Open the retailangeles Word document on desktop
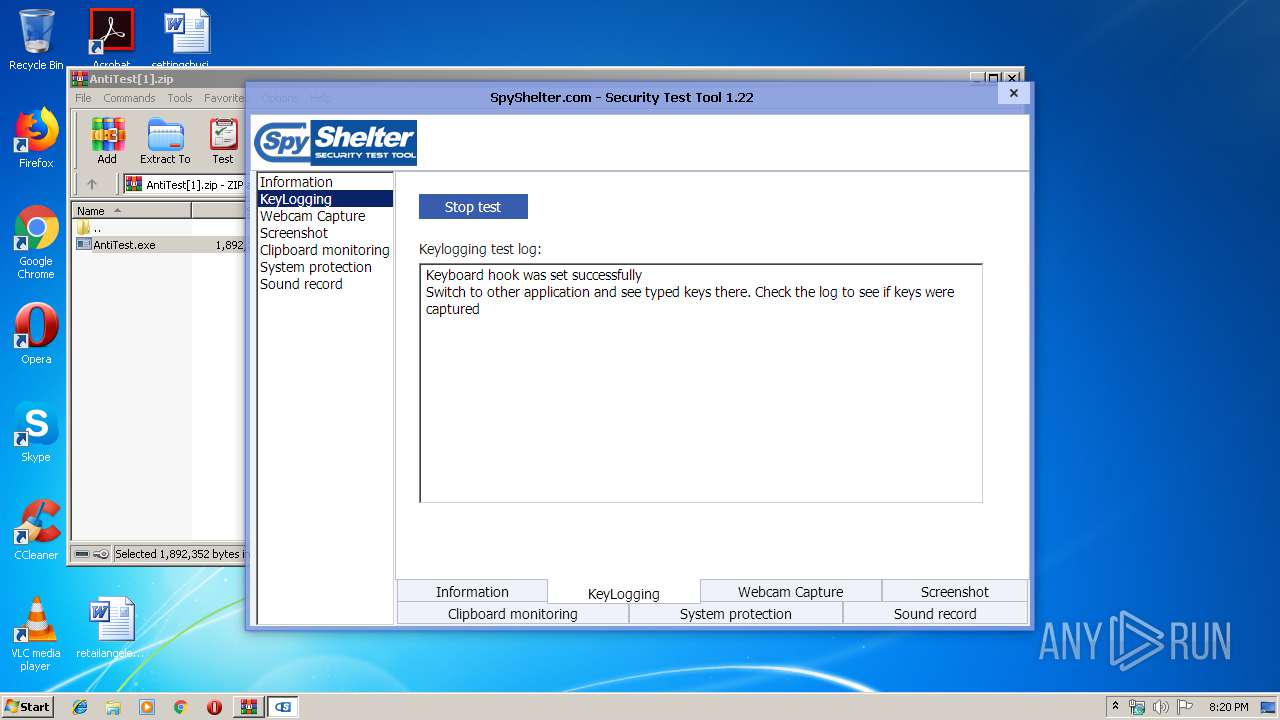The image size is (1280, 720). (111, 628)
